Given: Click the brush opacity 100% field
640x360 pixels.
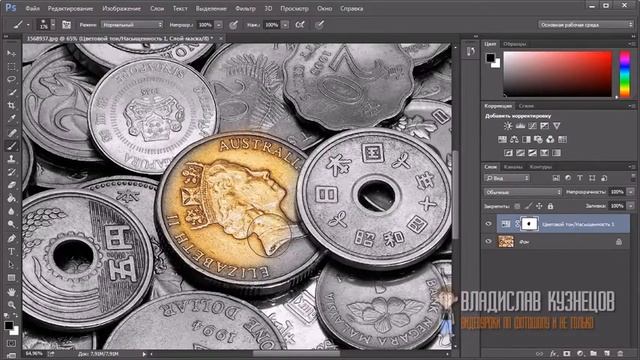Looking at the screenshot, I should pyautogui.click(x=205, y=25).
